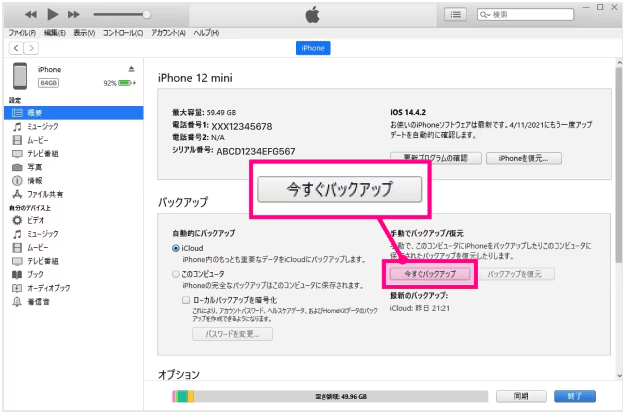This screenshot has width=623, height=412.
Task: Click the blue 終了 done button
Action: [575, 396]
